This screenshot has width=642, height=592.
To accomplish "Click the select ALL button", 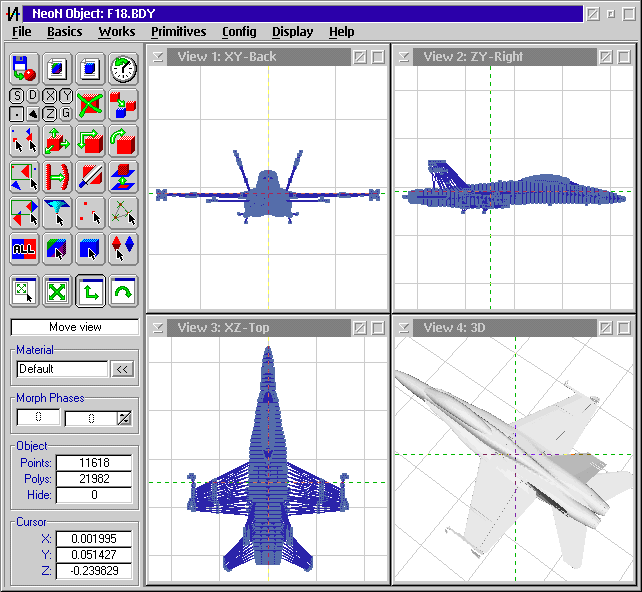I will point(24,249).
